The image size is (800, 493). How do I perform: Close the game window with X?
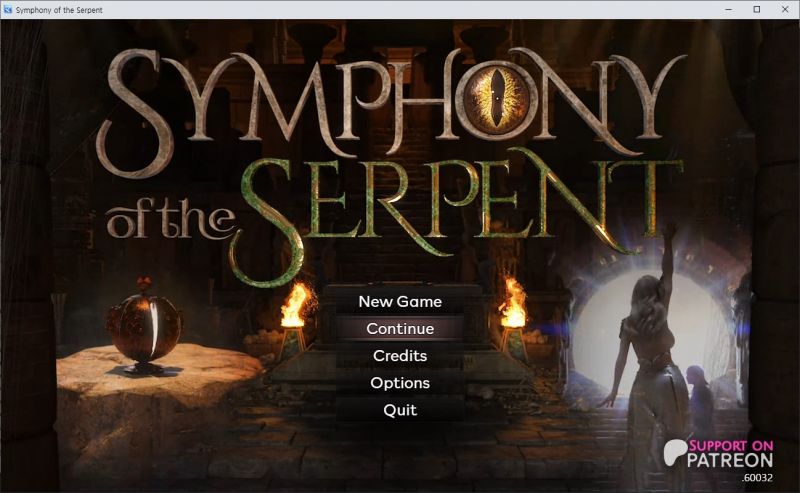785,10
